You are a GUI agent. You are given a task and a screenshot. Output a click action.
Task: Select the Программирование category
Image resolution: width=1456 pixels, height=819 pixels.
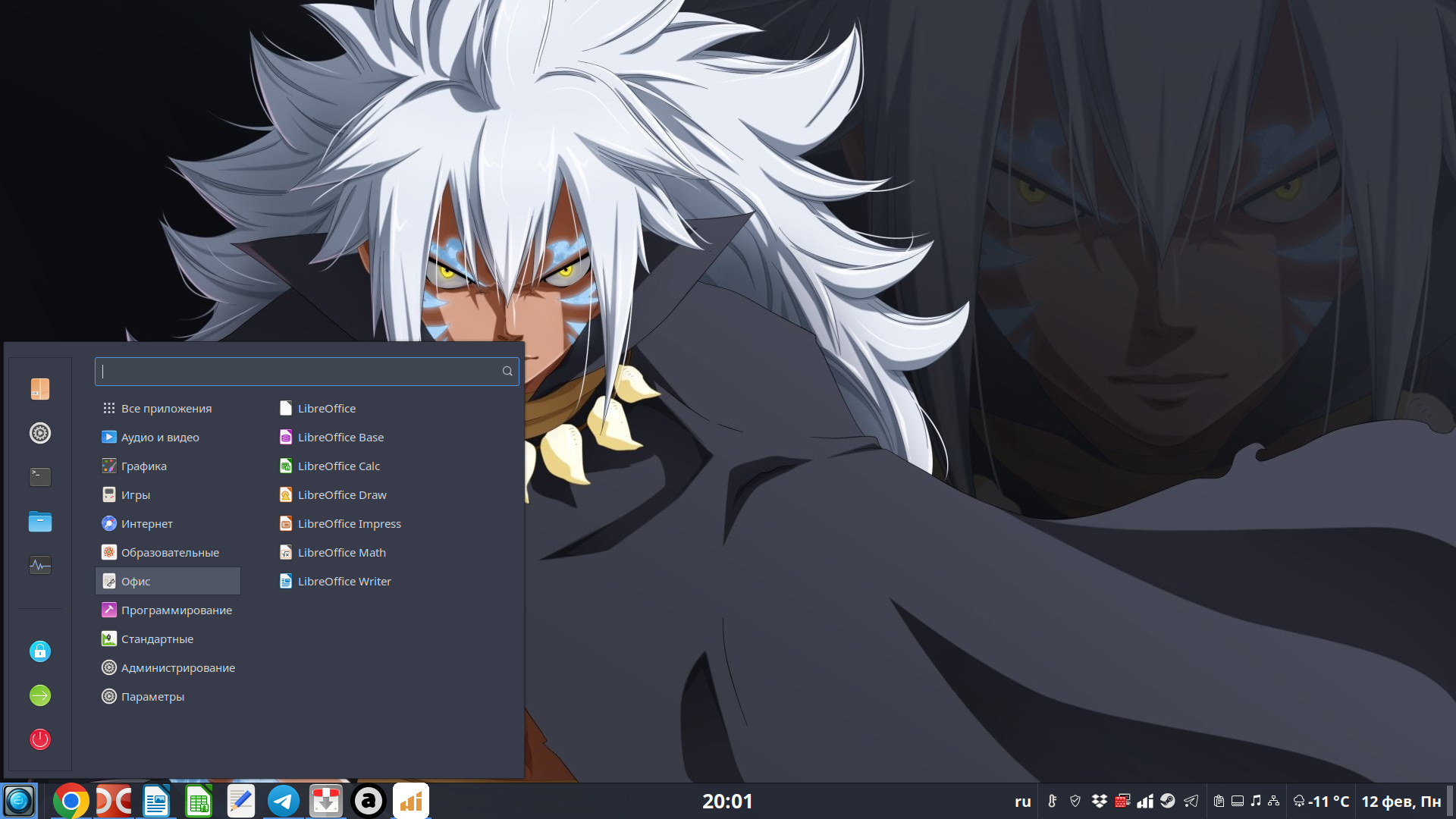tap(176, 610)
